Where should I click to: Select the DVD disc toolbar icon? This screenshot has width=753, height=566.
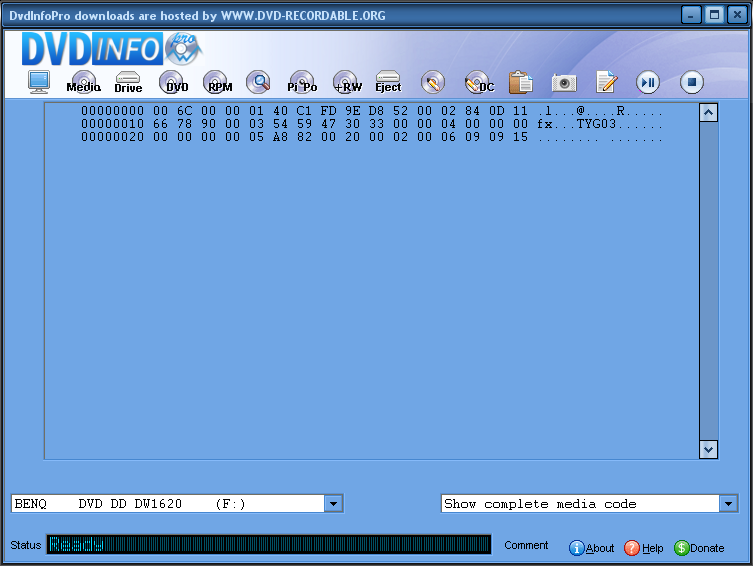(x=173, y=82)
